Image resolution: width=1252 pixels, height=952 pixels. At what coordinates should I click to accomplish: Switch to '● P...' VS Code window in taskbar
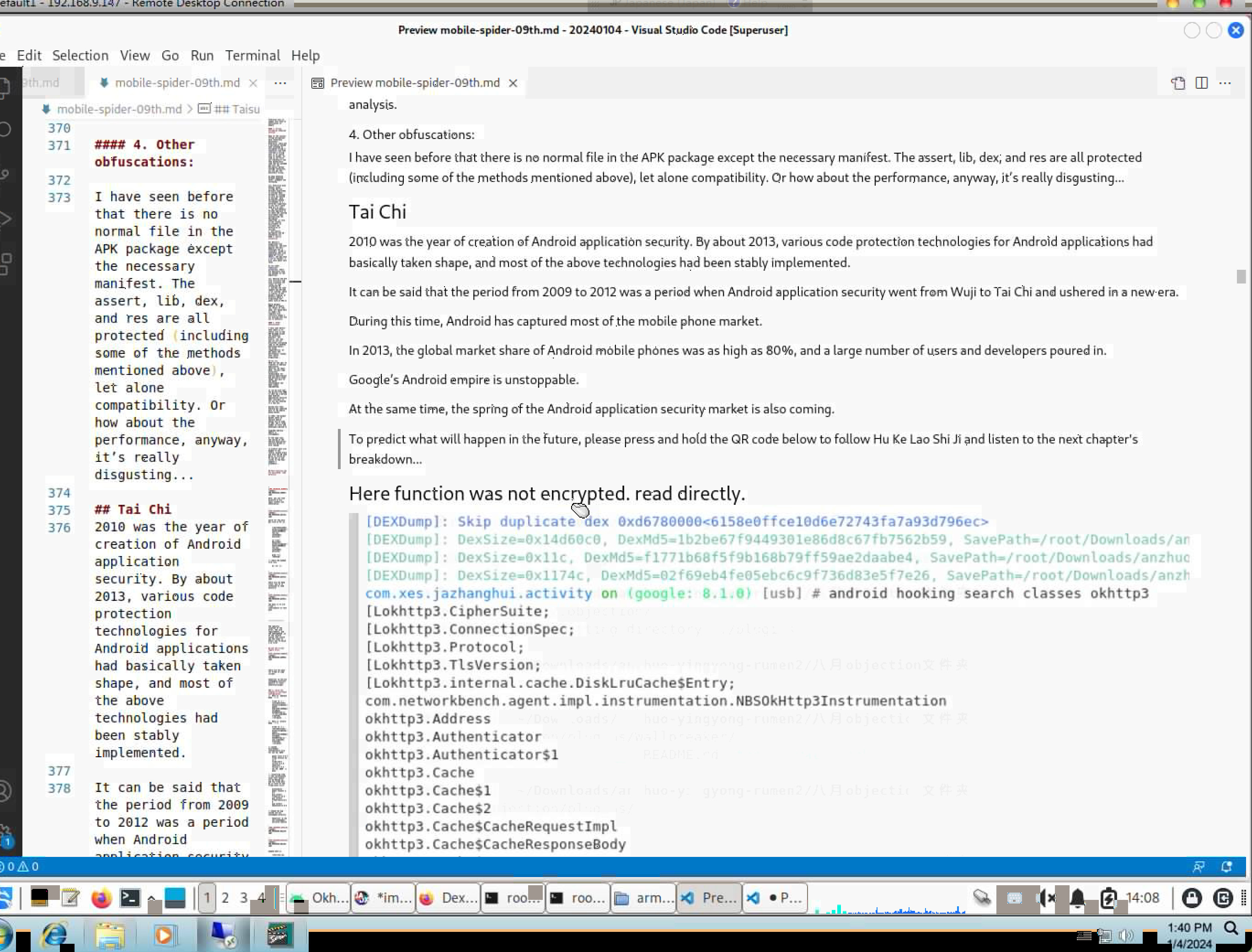click(775, 898)
